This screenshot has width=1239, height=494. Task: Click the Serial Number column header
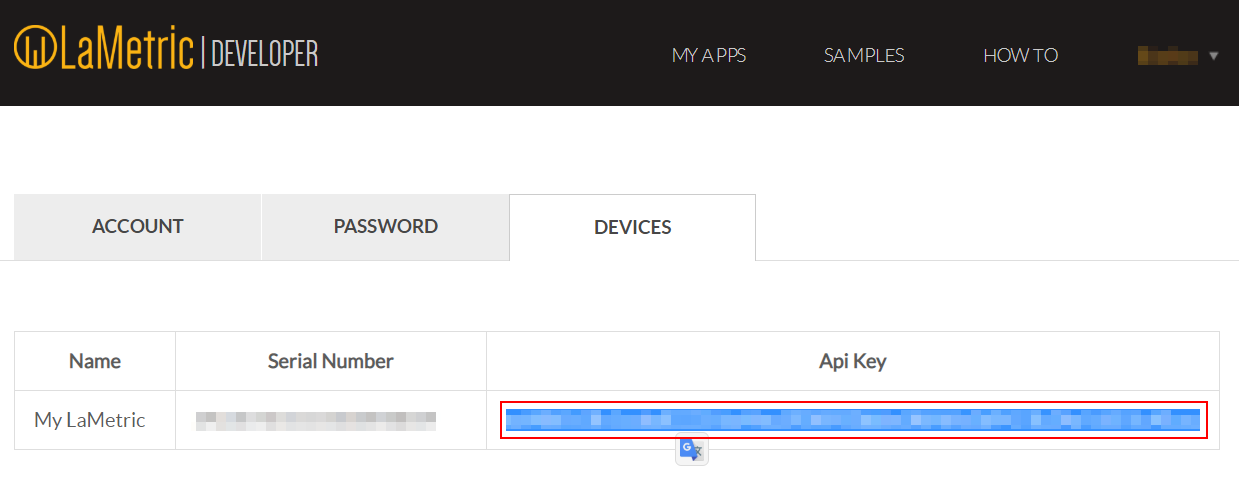[x=331, y=361]
